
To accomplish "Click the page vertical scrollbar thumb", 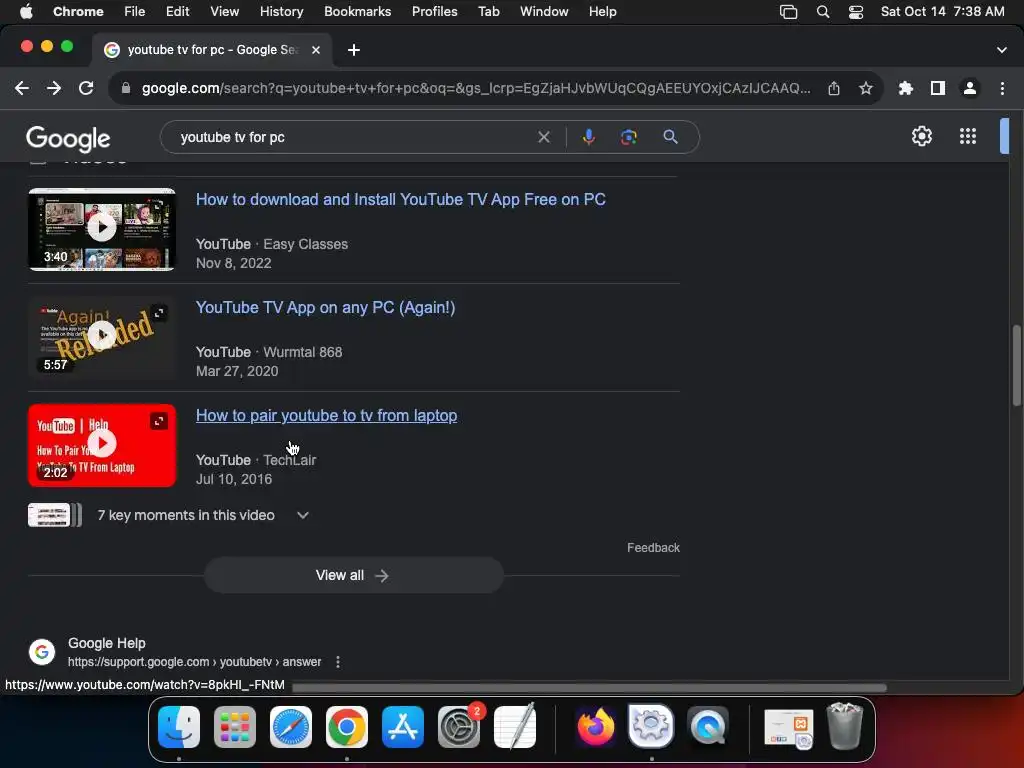I will (x=1017, y=365).
